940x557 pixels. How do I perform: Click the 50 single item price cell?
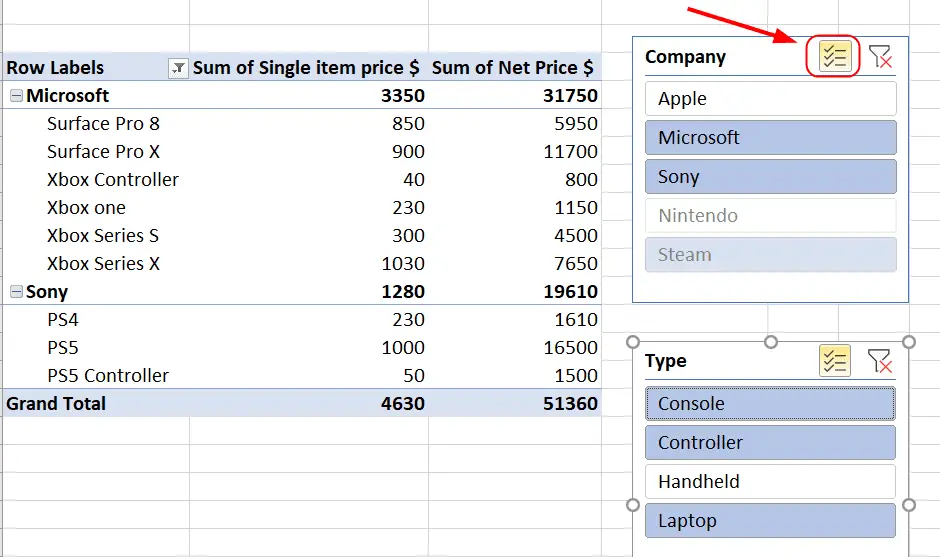coord(414,375)
